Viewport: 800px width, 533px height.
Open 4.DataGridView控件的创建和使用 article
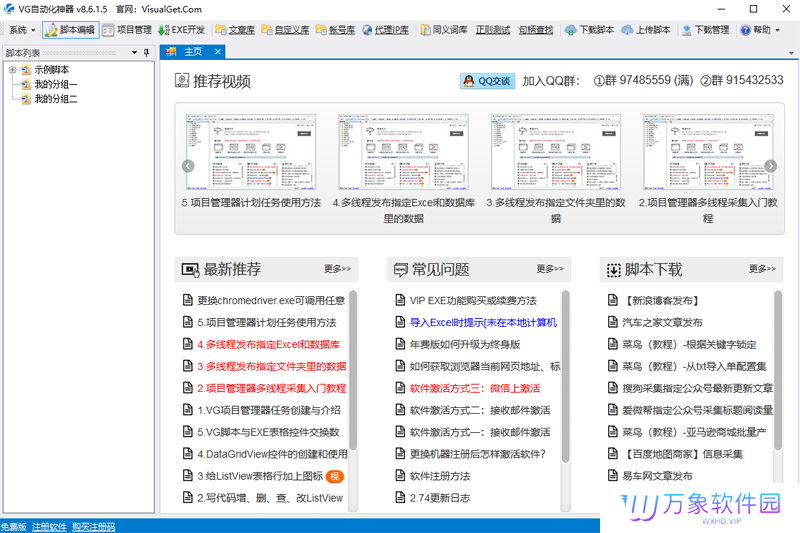point(272,454)
